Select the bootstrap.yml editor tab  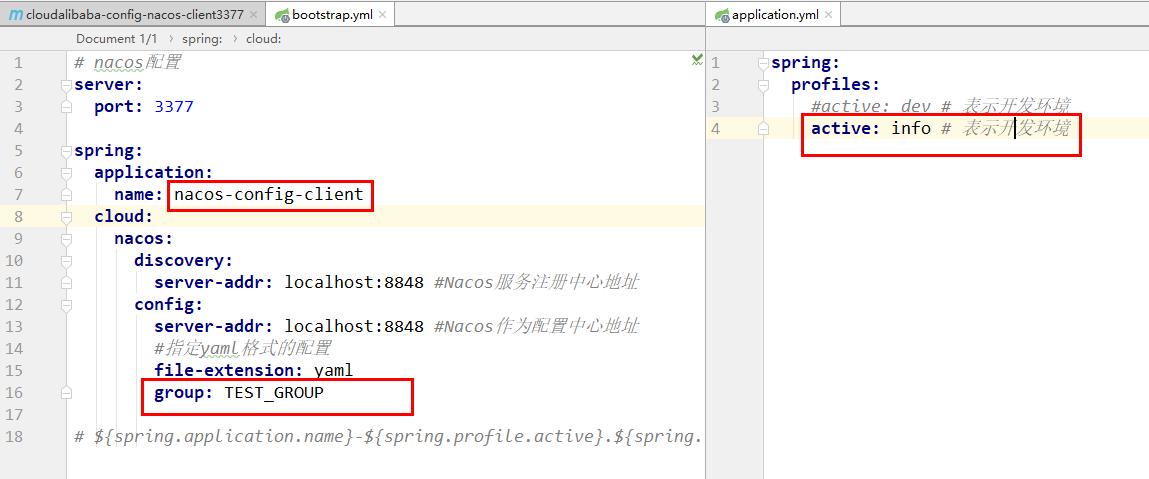coord(332,14)
